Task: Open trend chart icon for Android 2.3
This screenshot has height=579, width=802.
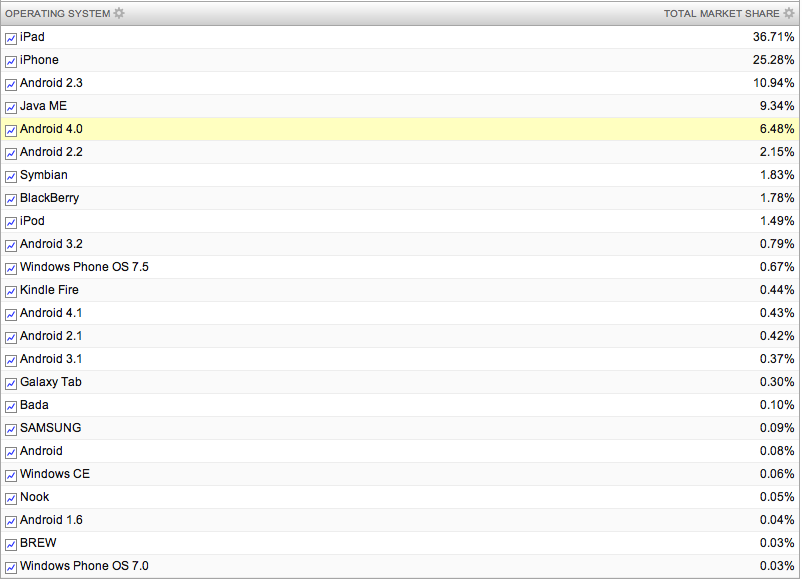Action: pyautogui.click(x=11, y=85)
